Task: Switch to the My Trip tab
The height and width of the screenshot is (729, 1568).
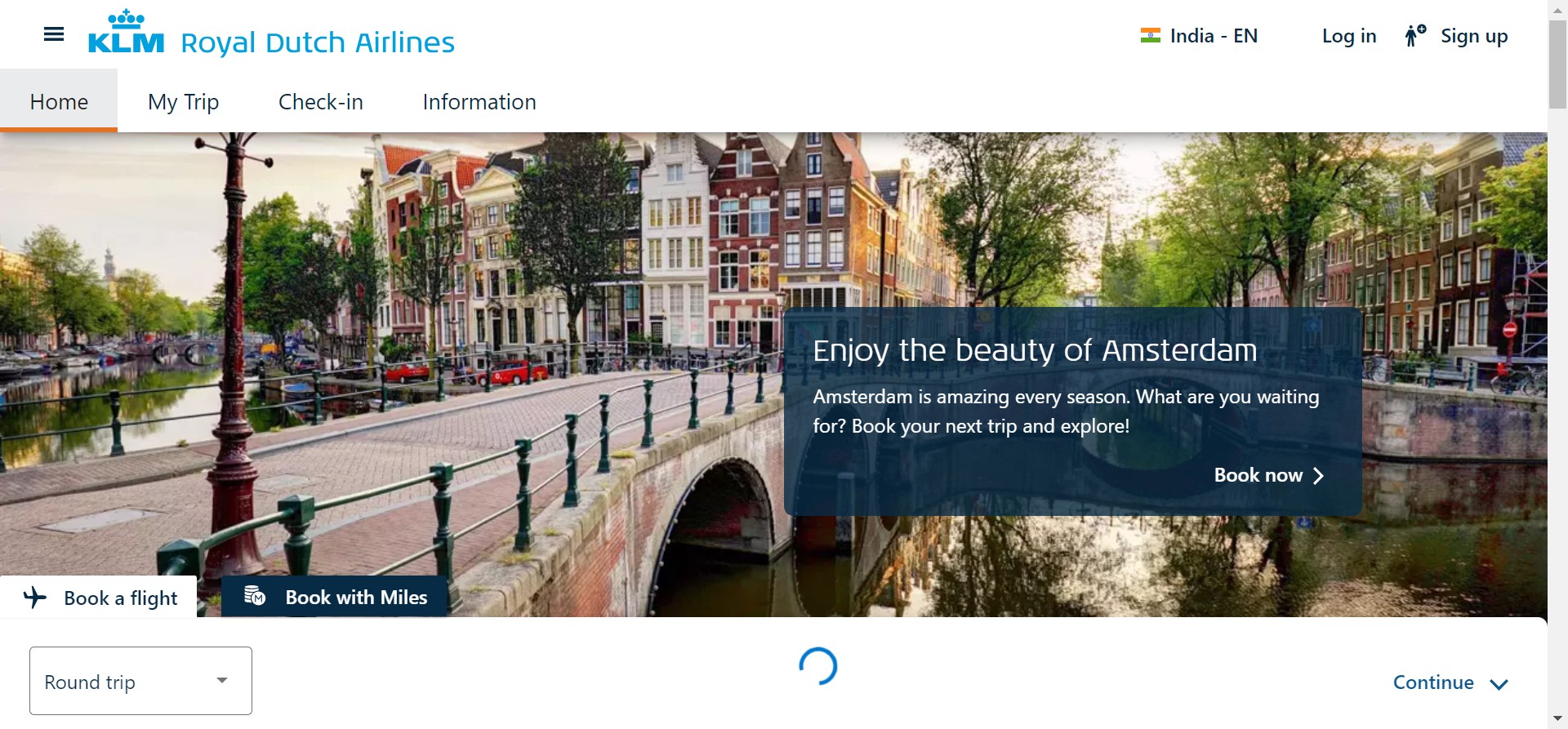Action: coord(183,102)
